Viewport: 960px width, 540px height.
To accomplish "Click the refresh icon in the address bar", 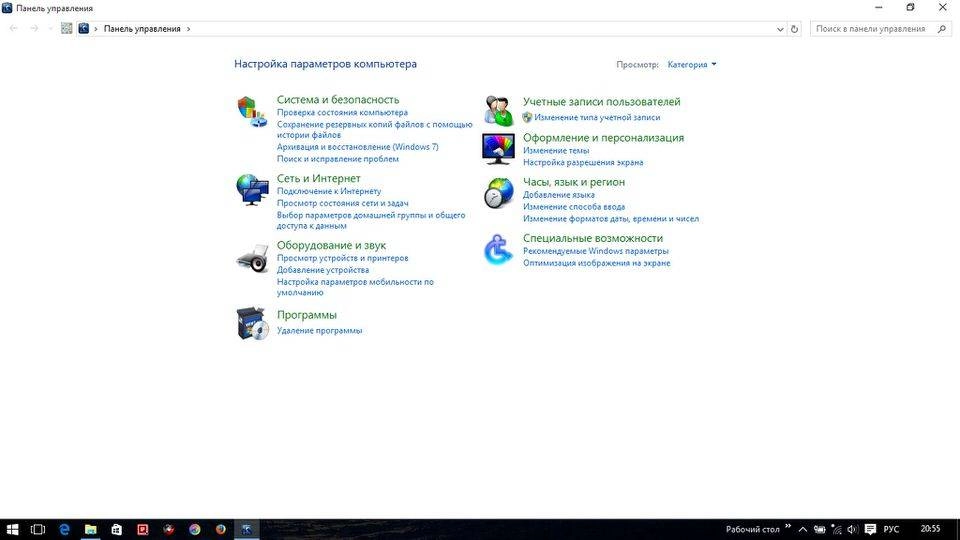I will [794, 29].
